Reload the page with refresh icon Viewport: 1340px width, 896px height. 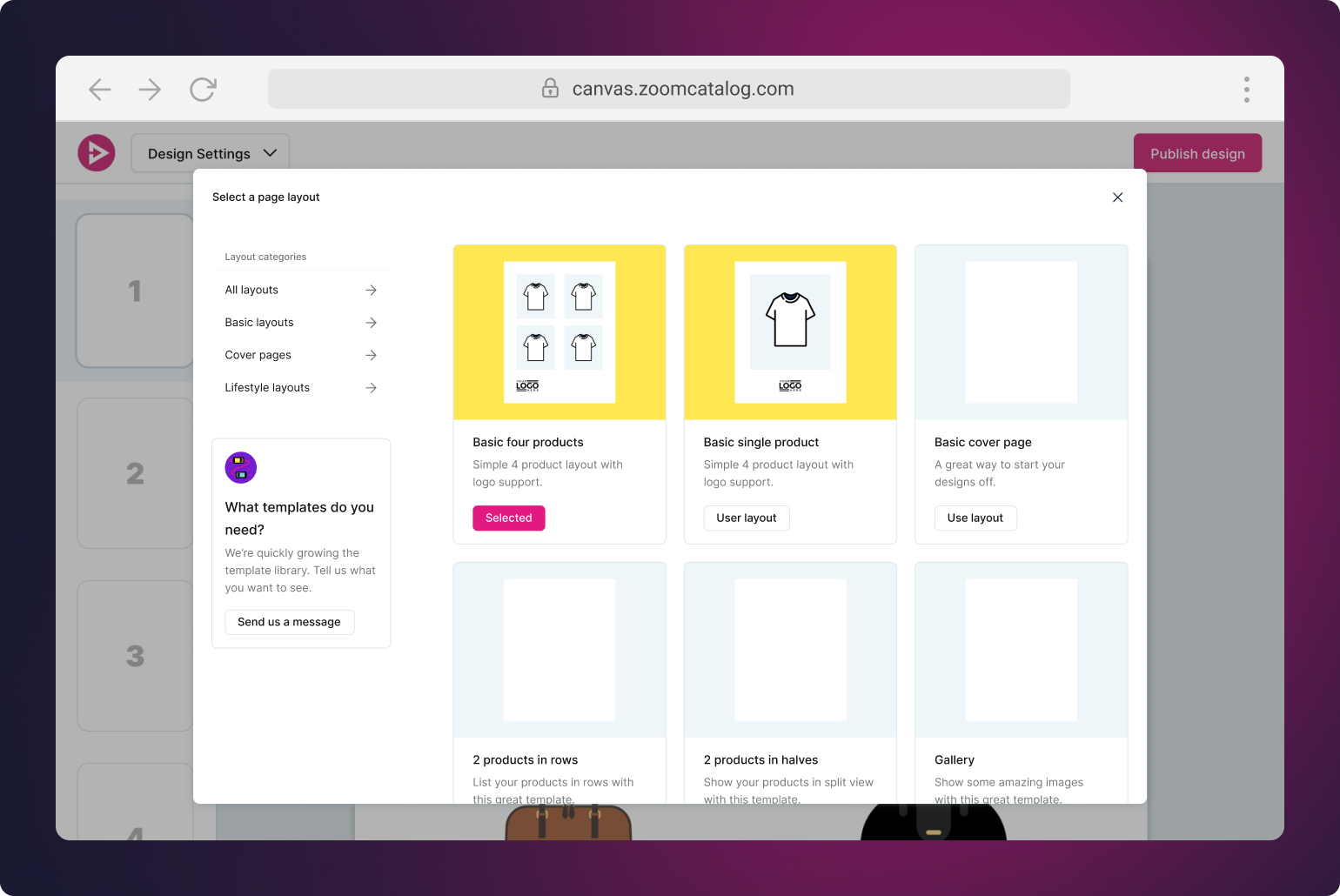pos(203,90)
